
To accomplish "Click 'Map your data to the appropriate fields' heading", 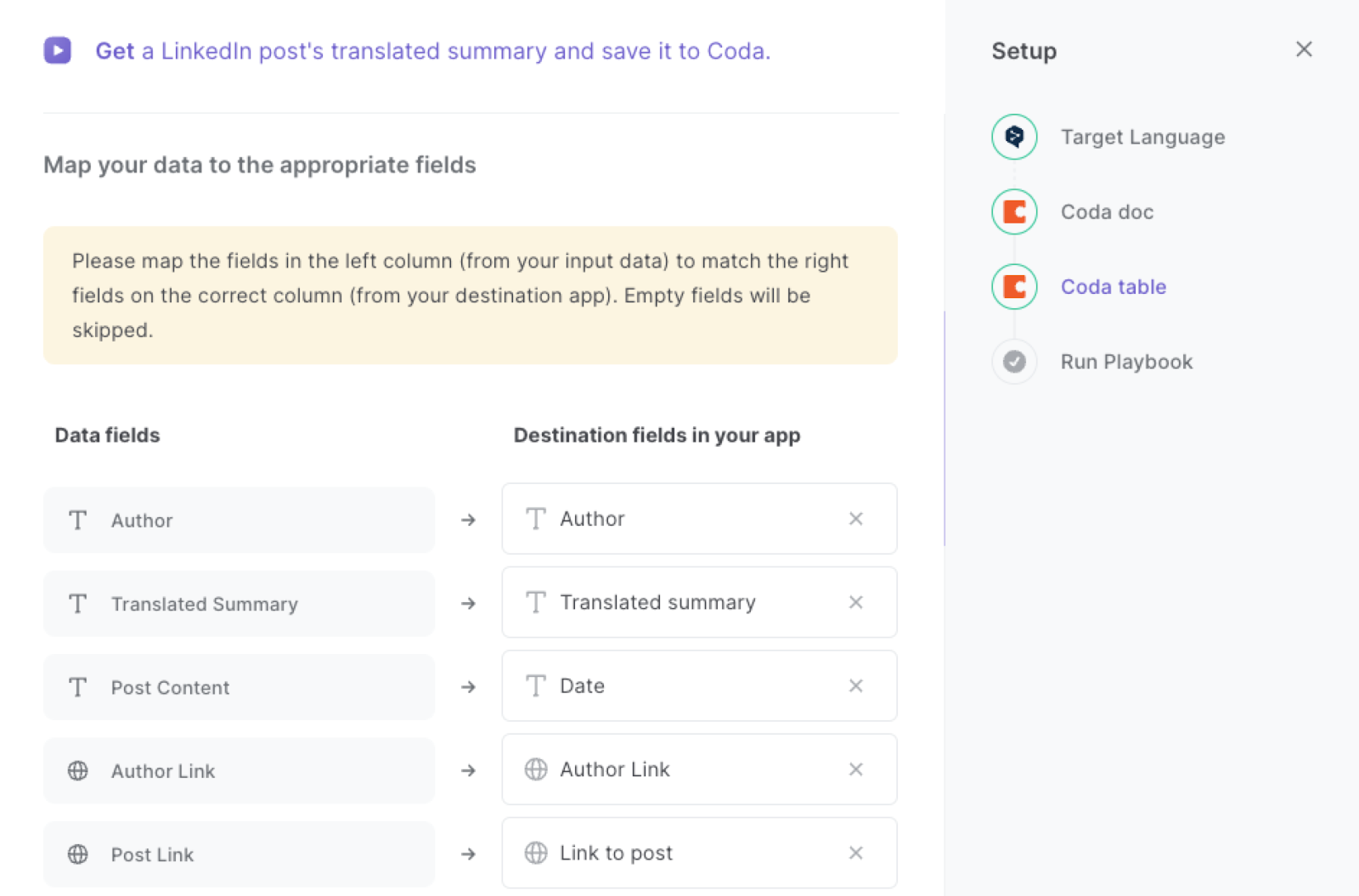I will (x=260, y=165).
